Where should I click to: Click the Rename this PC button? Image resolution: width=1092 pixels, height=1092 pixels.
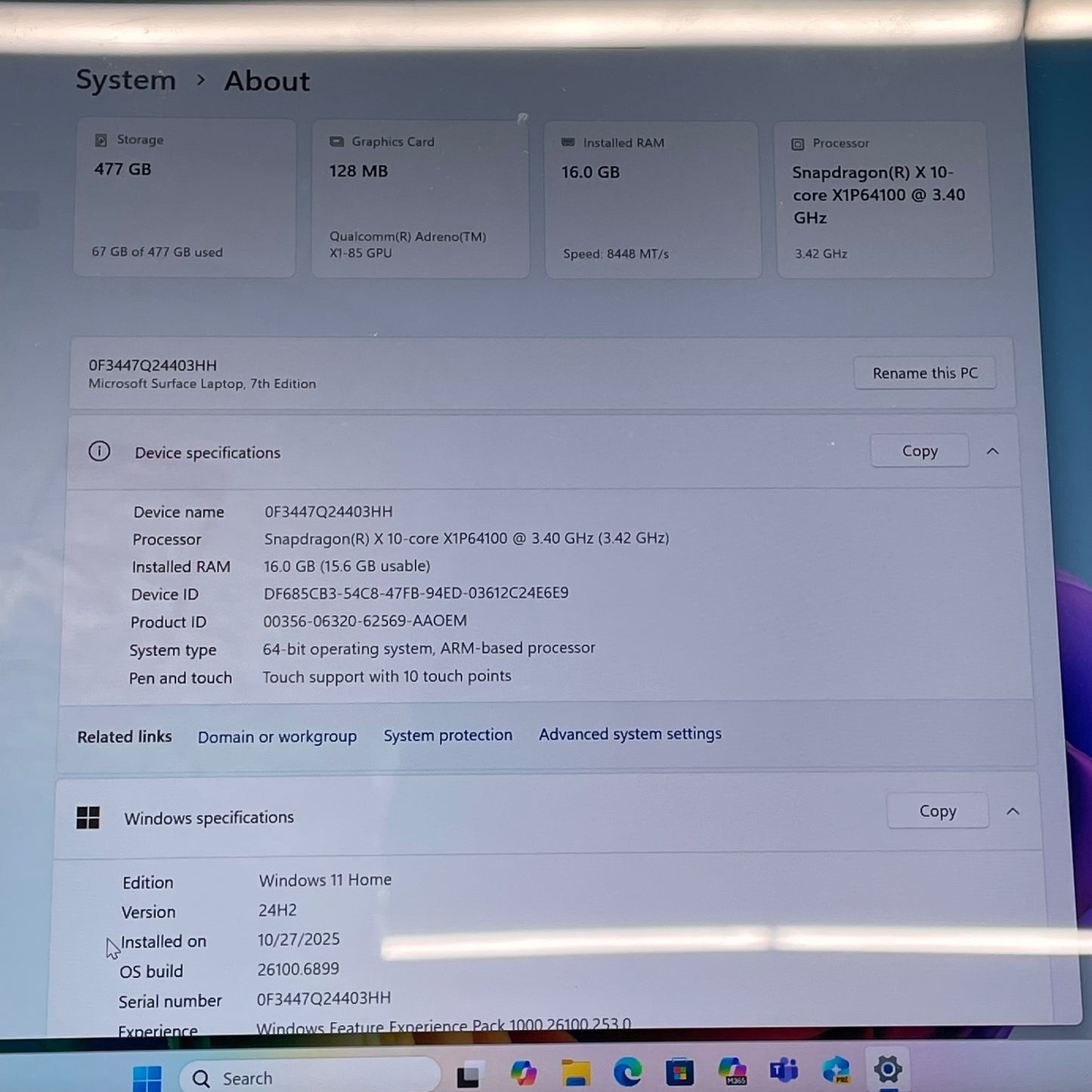[x=924, y=373]
